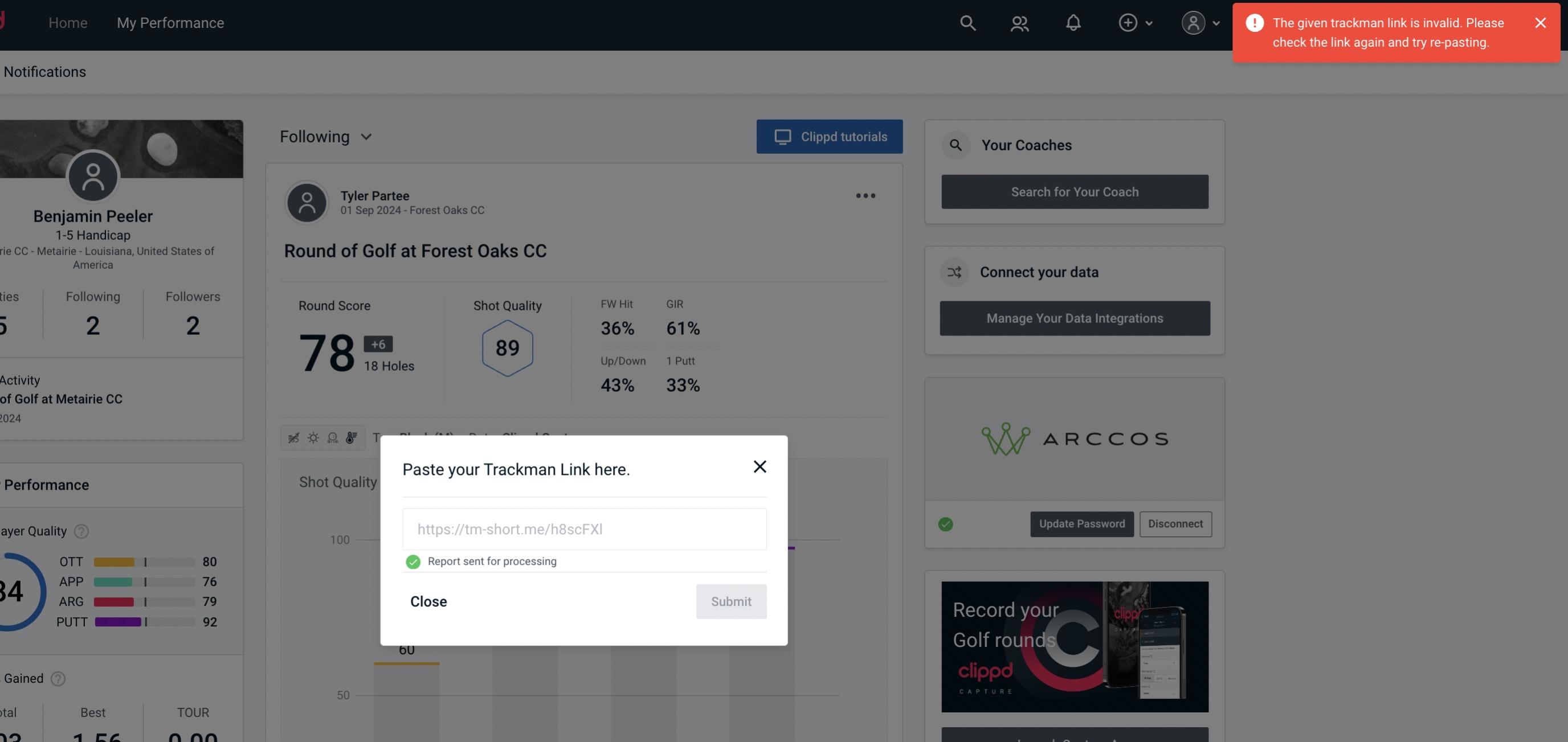1568x742 pixels.
Task: Expand the Tyler Partee post options menu
Action: [x=865, y=195]
